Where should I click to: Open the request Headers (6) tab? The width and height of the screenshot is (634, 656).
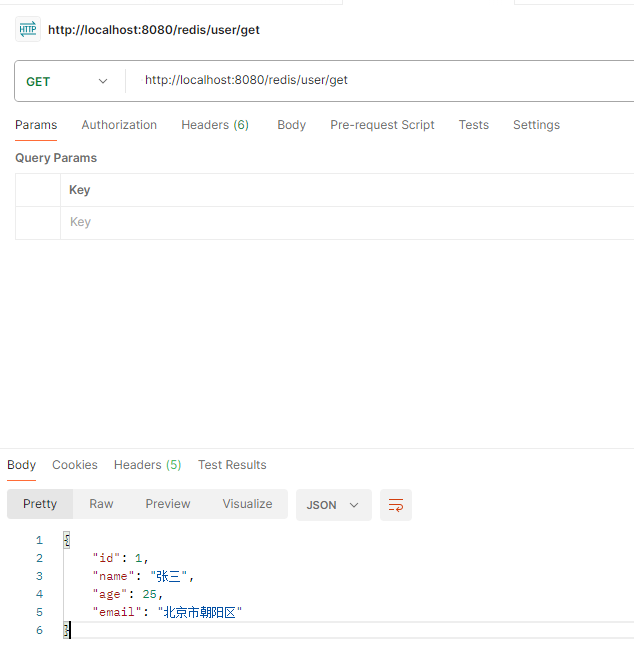click(215, 125)
